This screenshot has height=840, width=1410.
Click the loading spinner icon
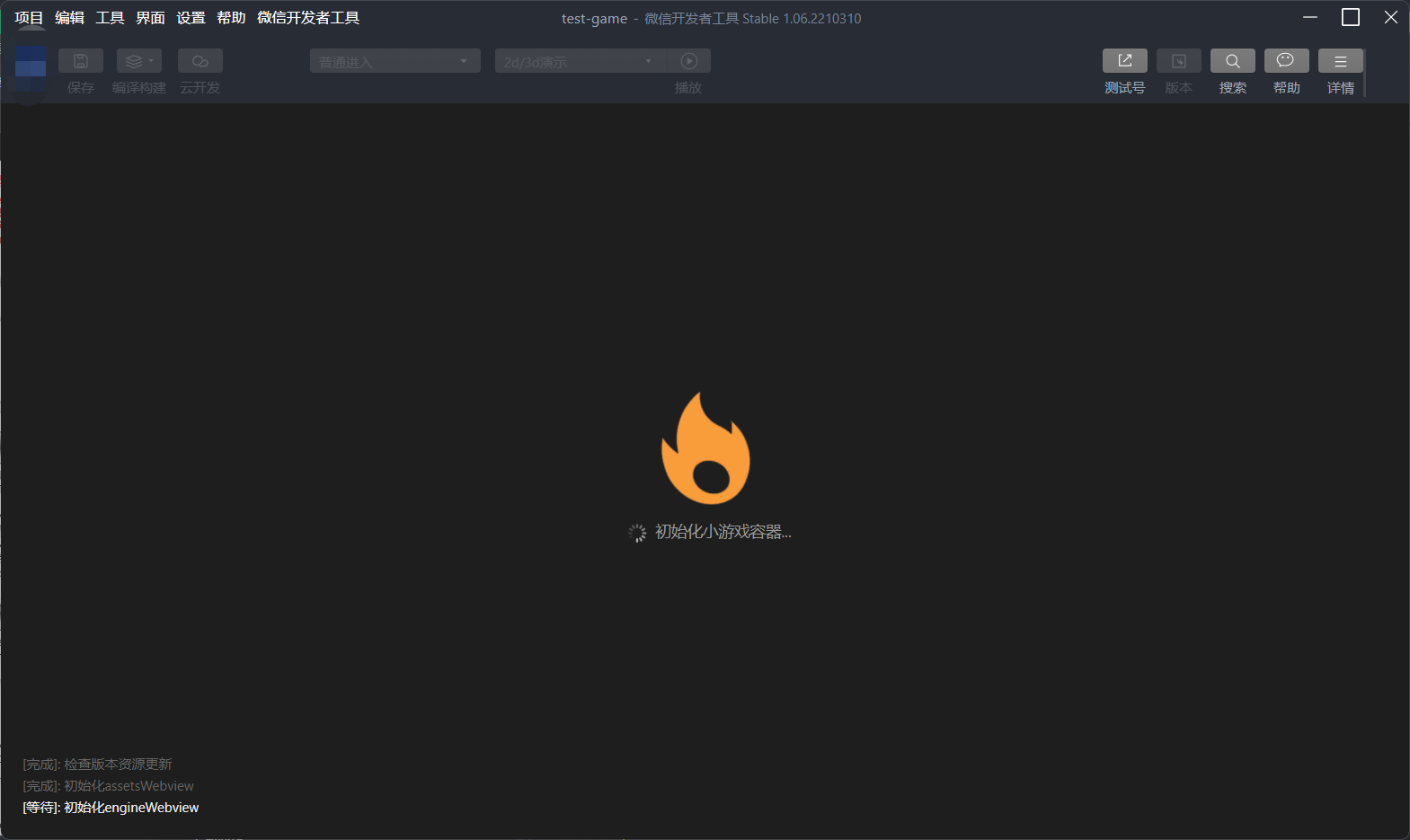point(637,533)
